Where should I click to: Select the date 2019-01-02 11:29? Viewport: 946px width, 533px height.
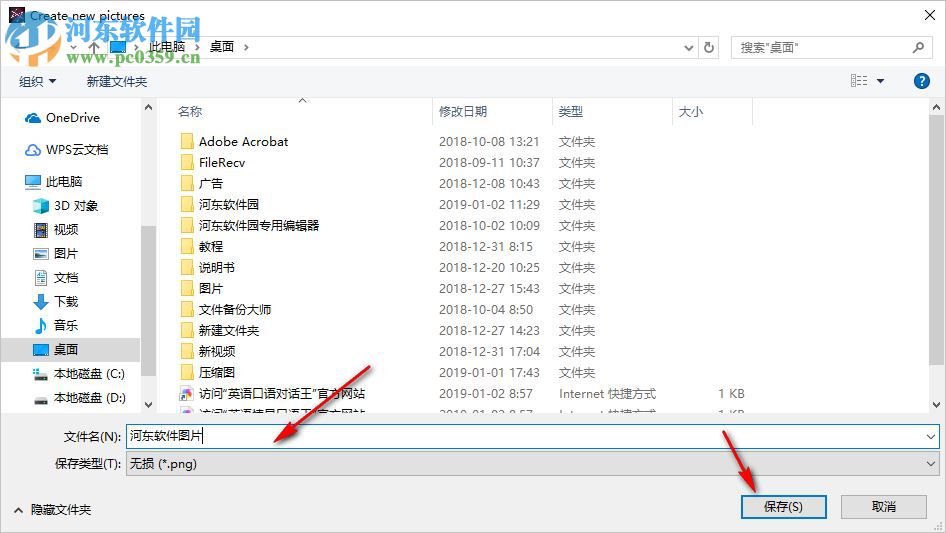pyautogui.click(x=489, y=205)
